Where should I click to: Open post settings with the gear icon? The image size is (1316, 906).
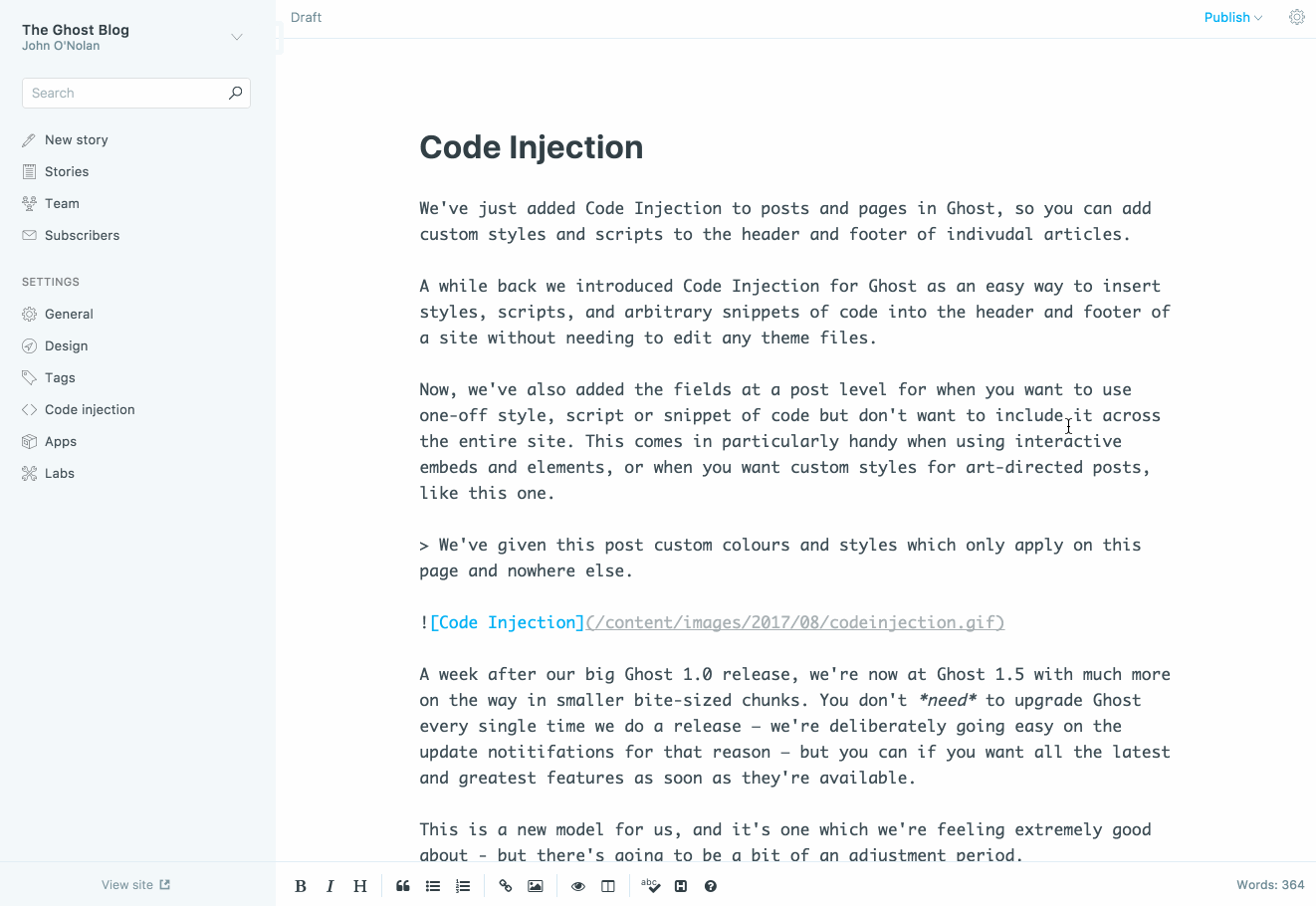(x=1296, y=17)
